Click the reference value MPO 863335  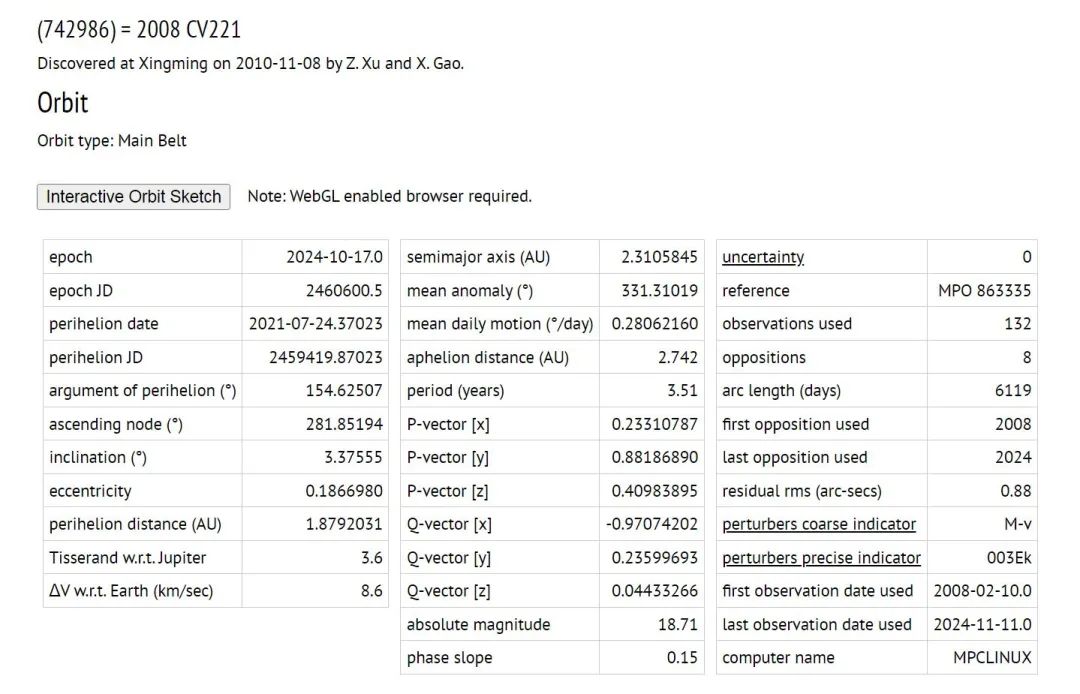click(984, 291)
